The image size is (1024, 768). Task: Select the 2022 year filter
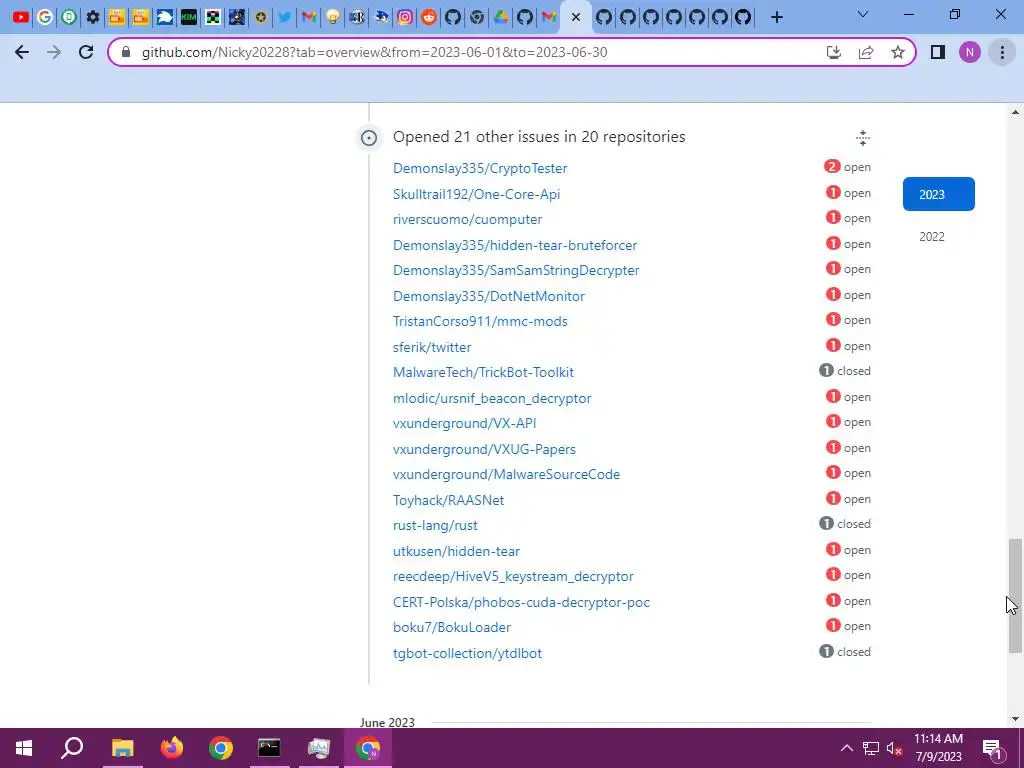[x=932, y=236]
